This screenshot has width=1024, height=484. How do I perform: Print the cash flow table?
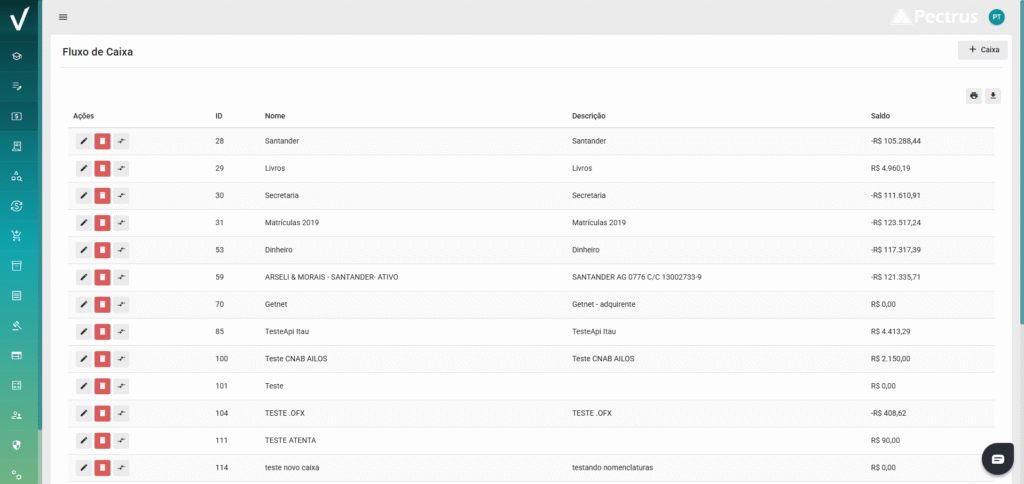click(x=973, y=96)
